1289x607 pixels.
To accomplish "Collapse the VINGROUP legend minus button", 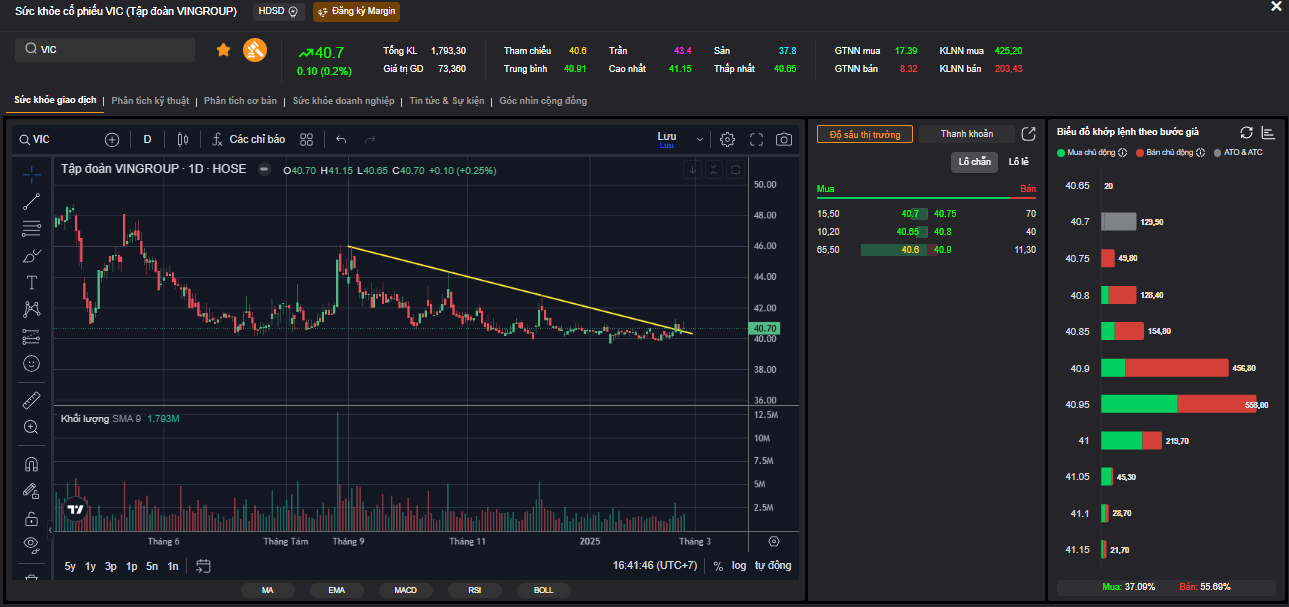I will click(264, 169).
